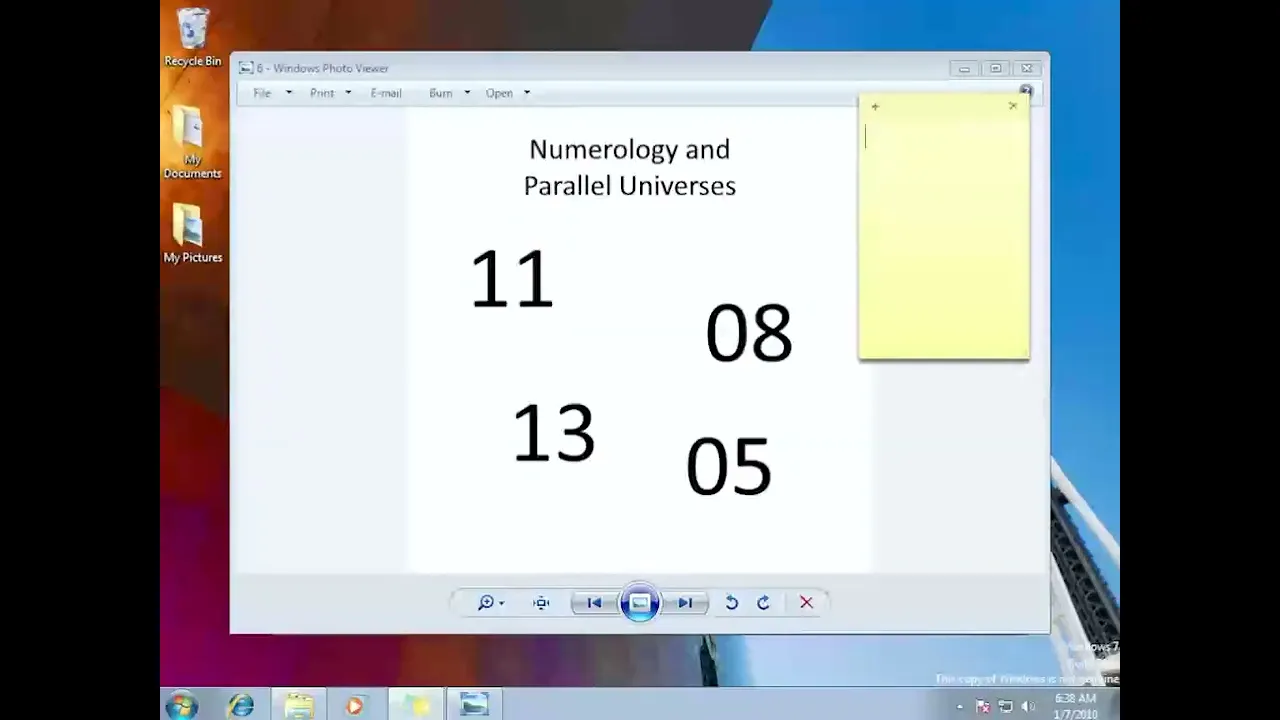Image resolution: width=1280 pixels, height=720 pixels.
Task: Delete the current picture with red X
Action: [806, 602]
